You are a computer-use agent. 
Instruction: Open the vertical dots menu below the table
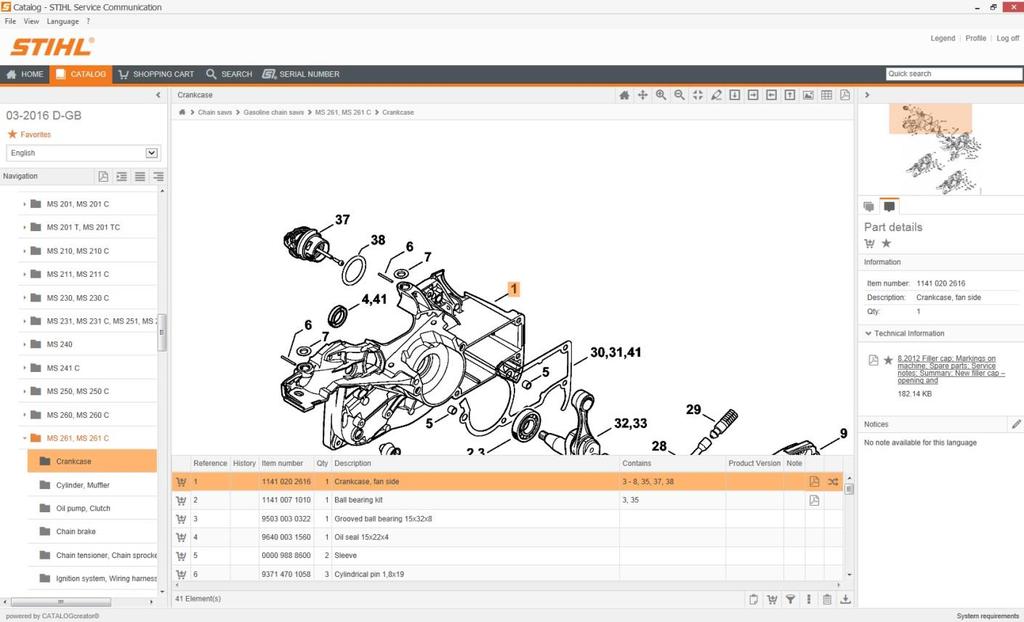tap(808, 599)
